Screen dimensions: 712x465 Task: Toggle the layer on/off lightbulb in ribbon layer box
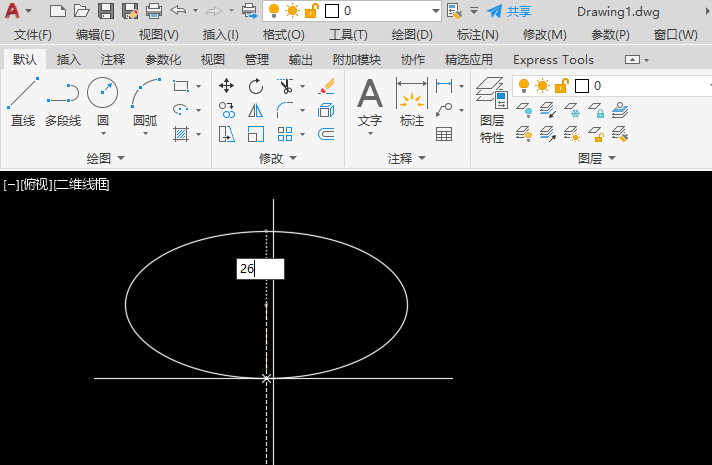coord(523,86)
